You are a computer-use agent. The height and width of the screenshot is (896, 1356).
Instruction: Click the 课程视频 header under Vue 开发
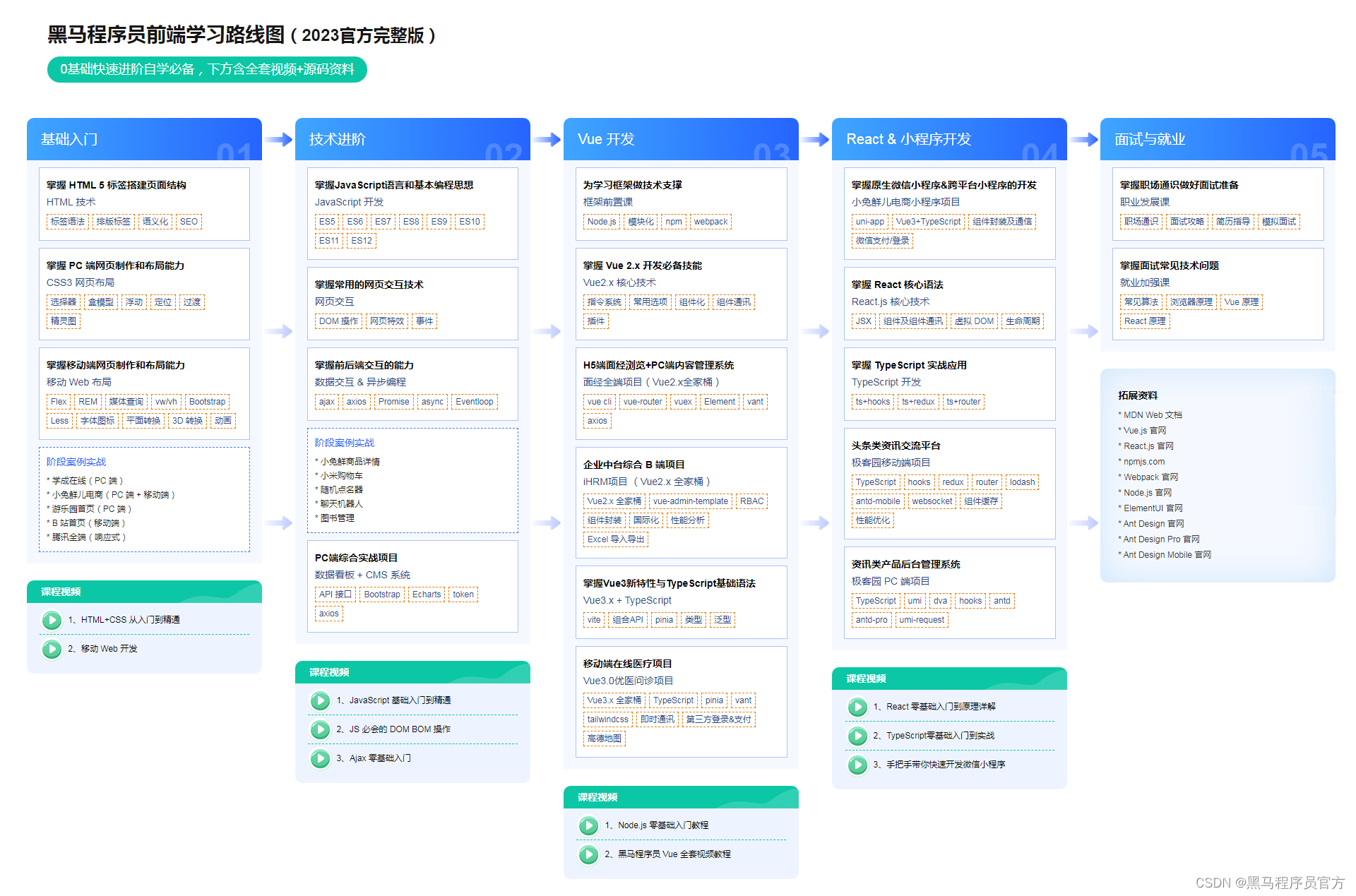(x=681, y=797)
